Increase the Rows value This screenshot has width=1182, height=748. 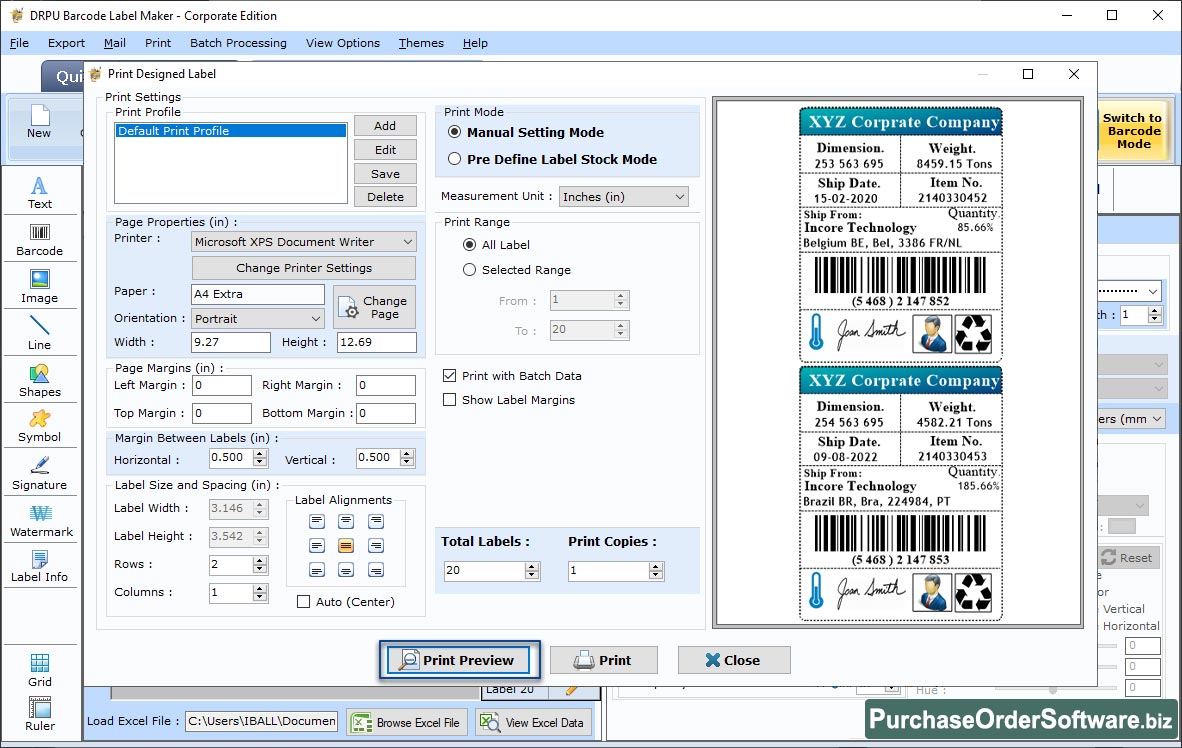click(261, 560)
